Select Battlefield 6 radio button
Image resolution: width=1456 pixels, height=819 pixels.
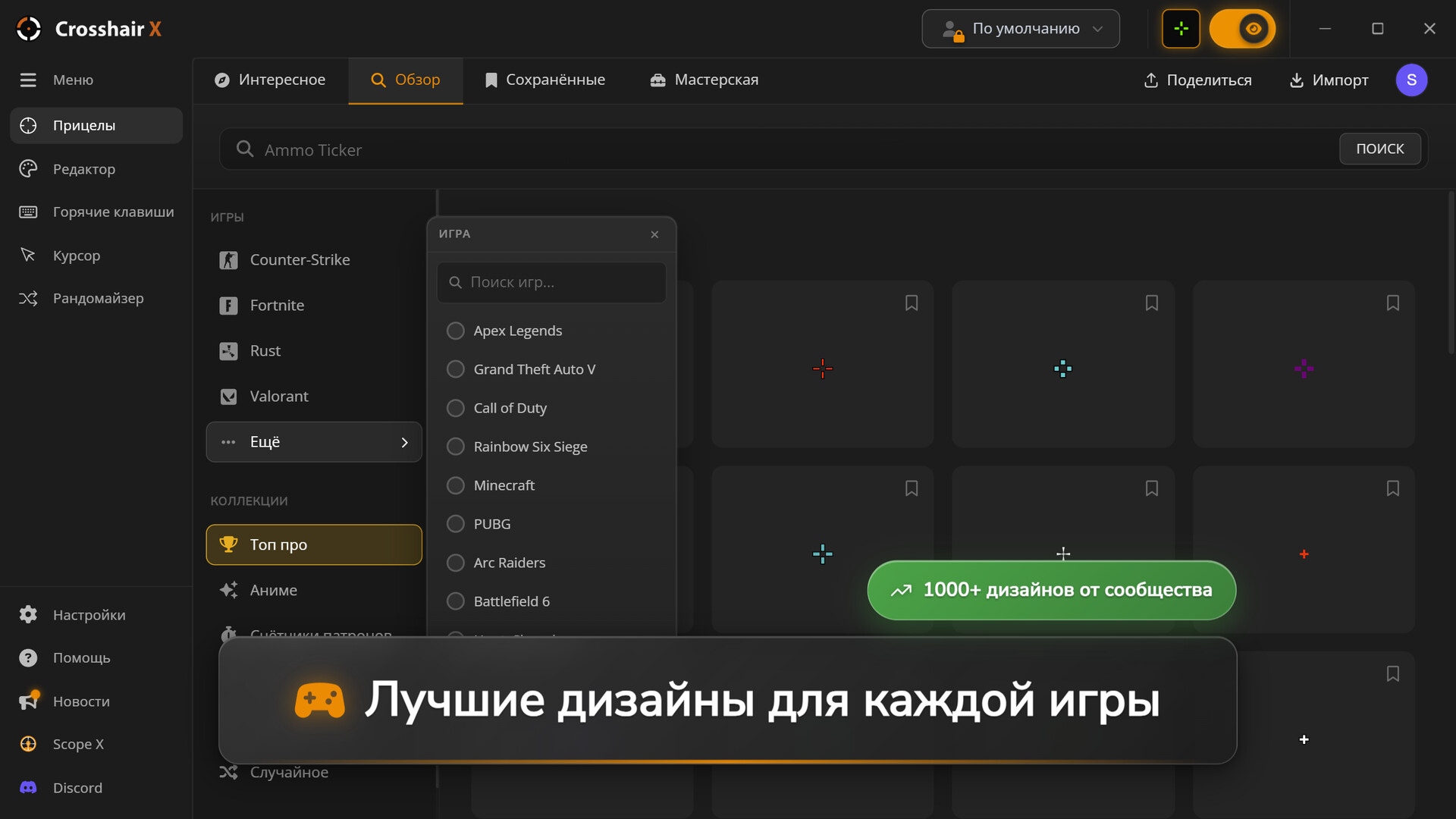coord(456,601)
